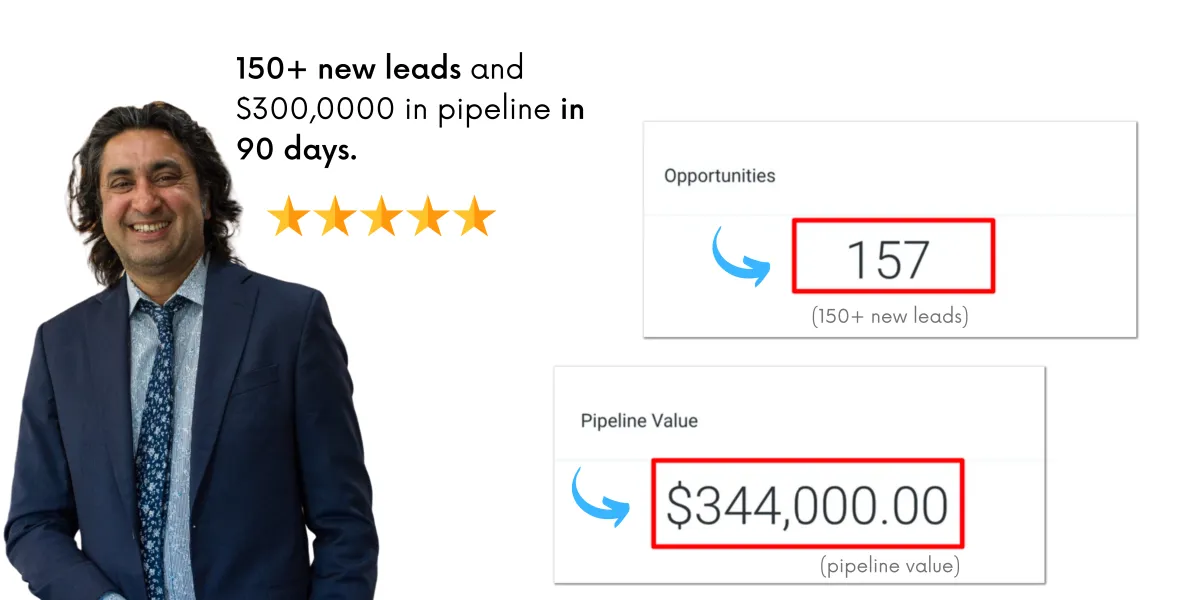Click blue arrow pointing to $344,000.00
The width and height of the screenshot is (1200, 600).
[x=600, y=499]
